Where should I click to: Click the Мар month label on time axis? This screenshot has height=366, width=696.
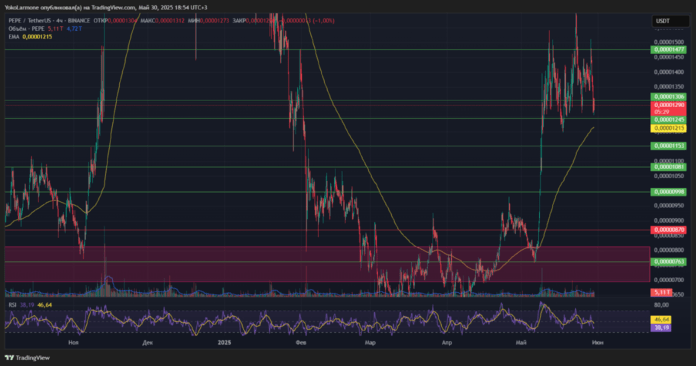point(370,342)
